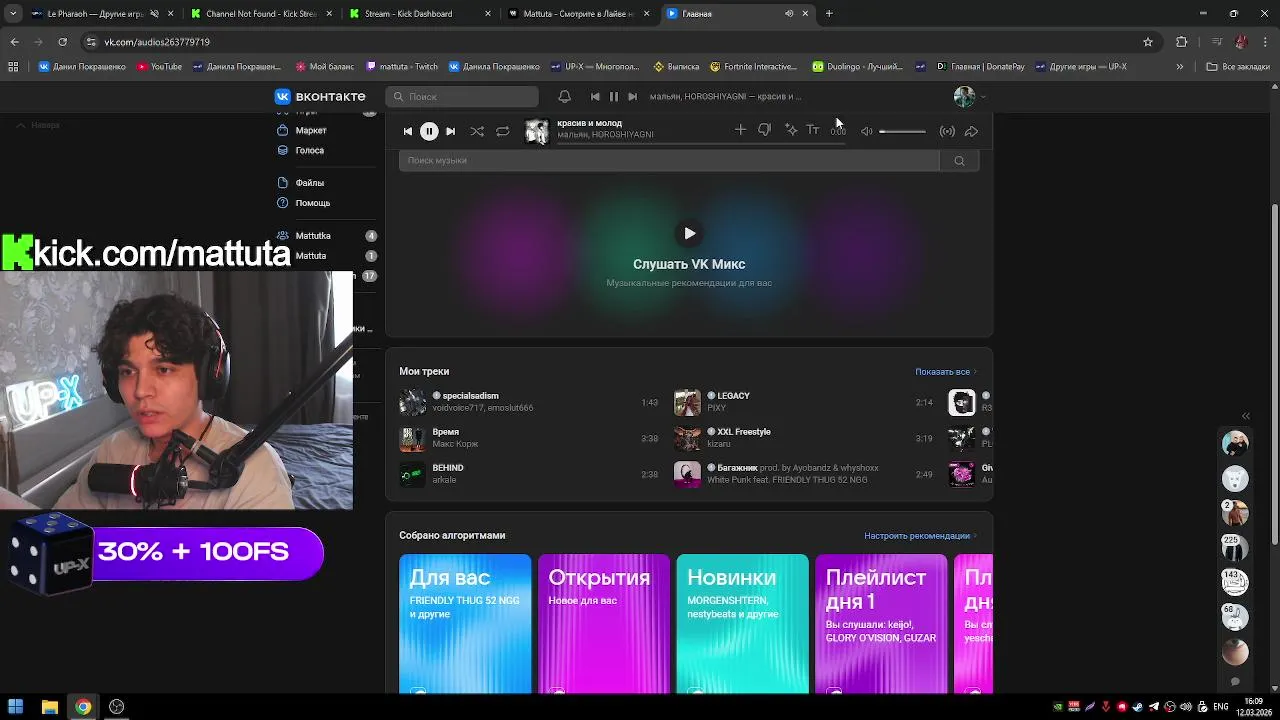The width and height of the screenshot is (1280, 720).
Task: Open the Плейлист дня 1 card
Action: pos(881,624)
